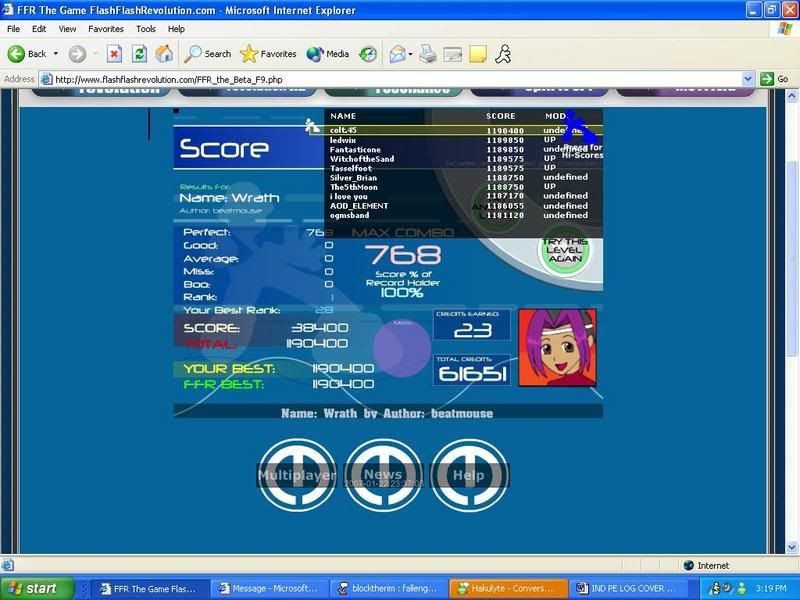Switch to Message - Microsoft taskbar window
This screenshot has height=600, width=800.
(x=268, y=588)
